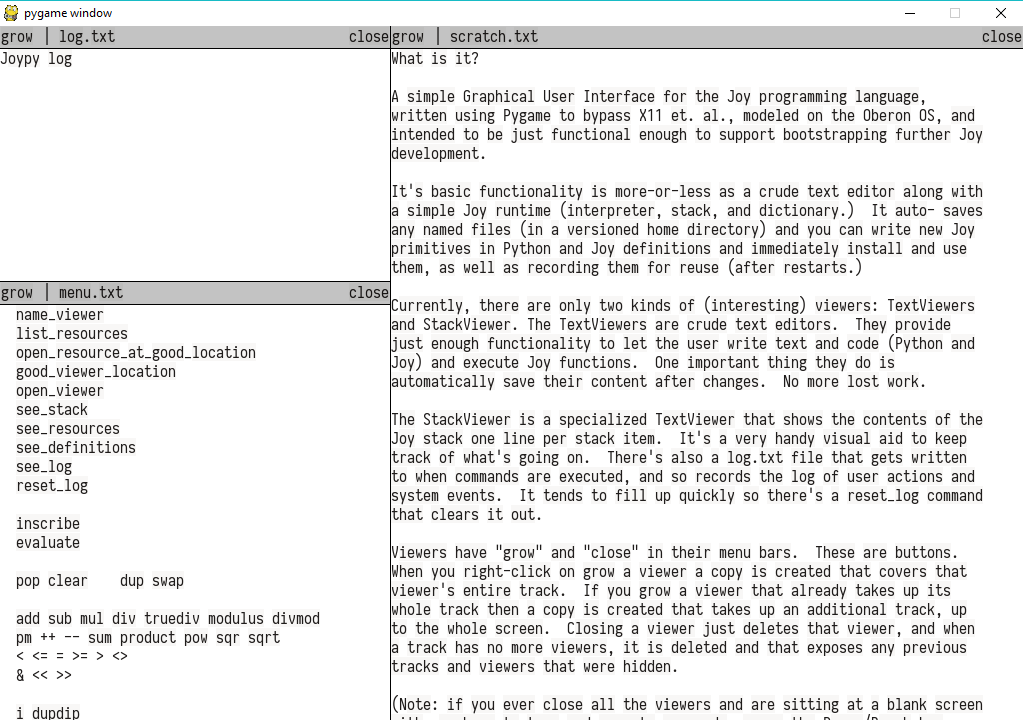The height and width of the screenshot is (720, 1023).
Task: Execute the evaluate command
Action: click(x=46, y=542)
